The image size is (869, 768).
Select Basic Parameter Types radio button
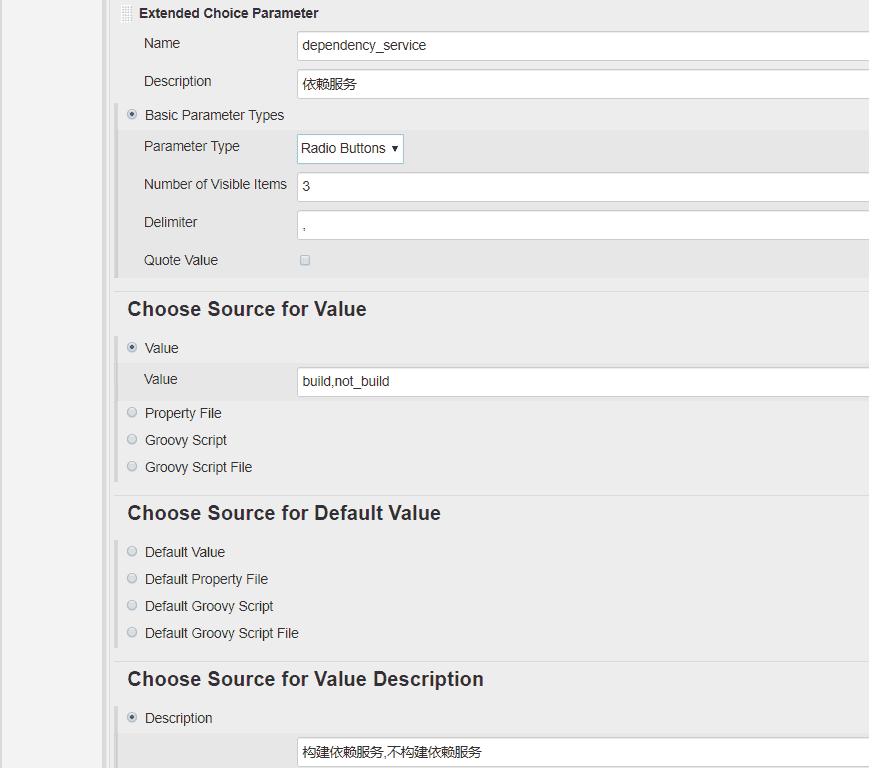(132, 115)
